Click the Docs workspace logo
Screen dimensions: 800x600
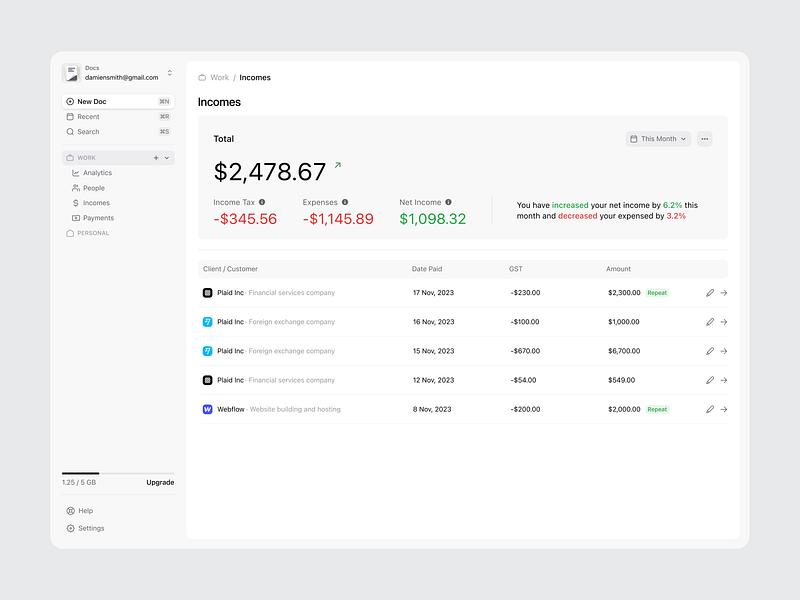tap(71, 73)
